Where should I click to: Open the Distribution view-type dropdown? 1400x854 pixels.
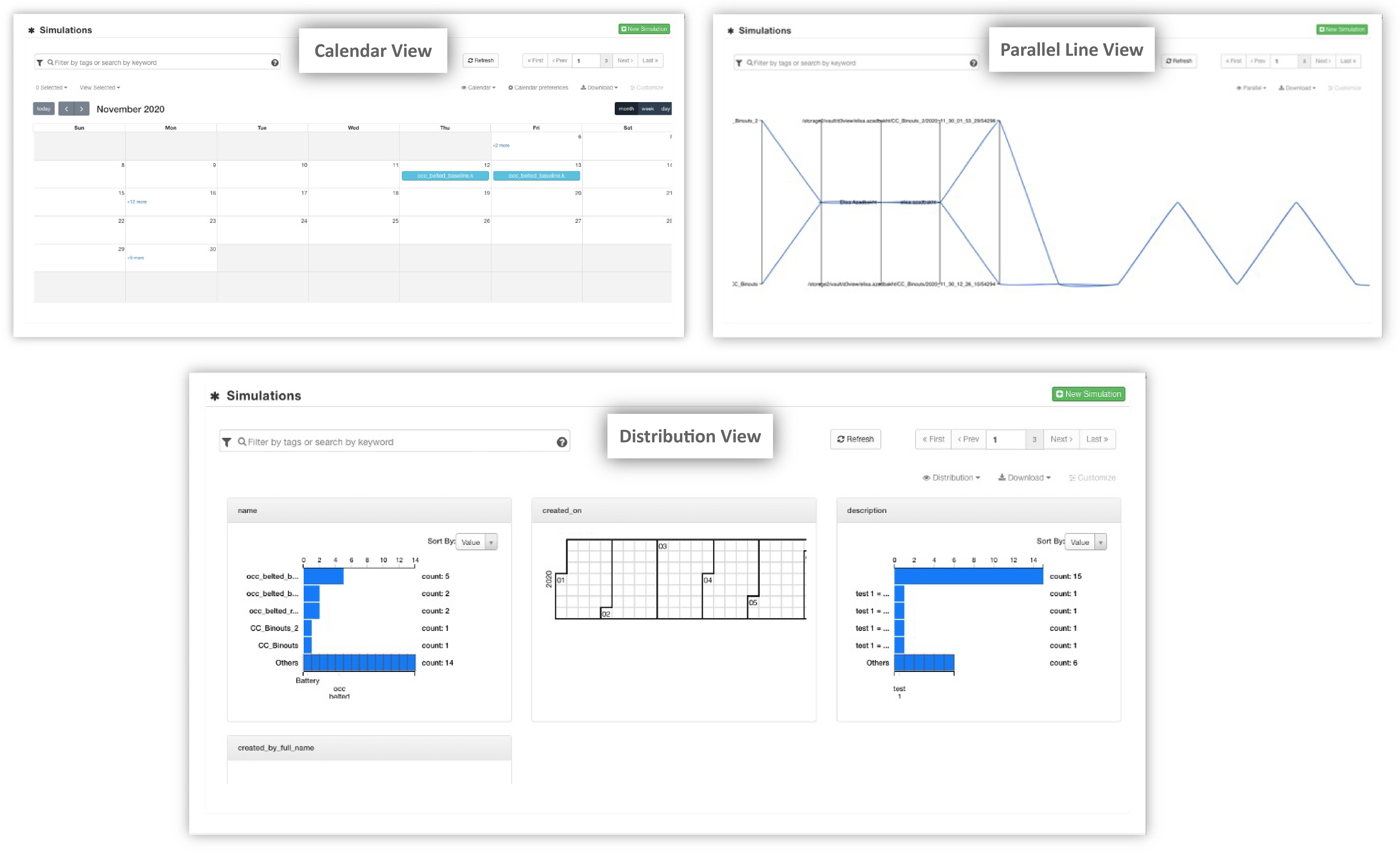(x=951, y=478)
